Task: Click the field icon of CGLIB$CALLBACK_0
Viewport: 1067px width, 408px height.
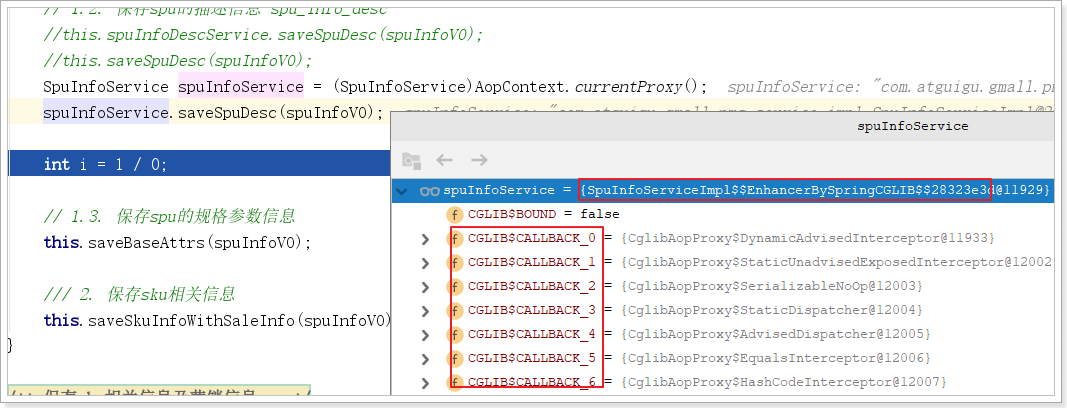Action: tap(455, 238)
